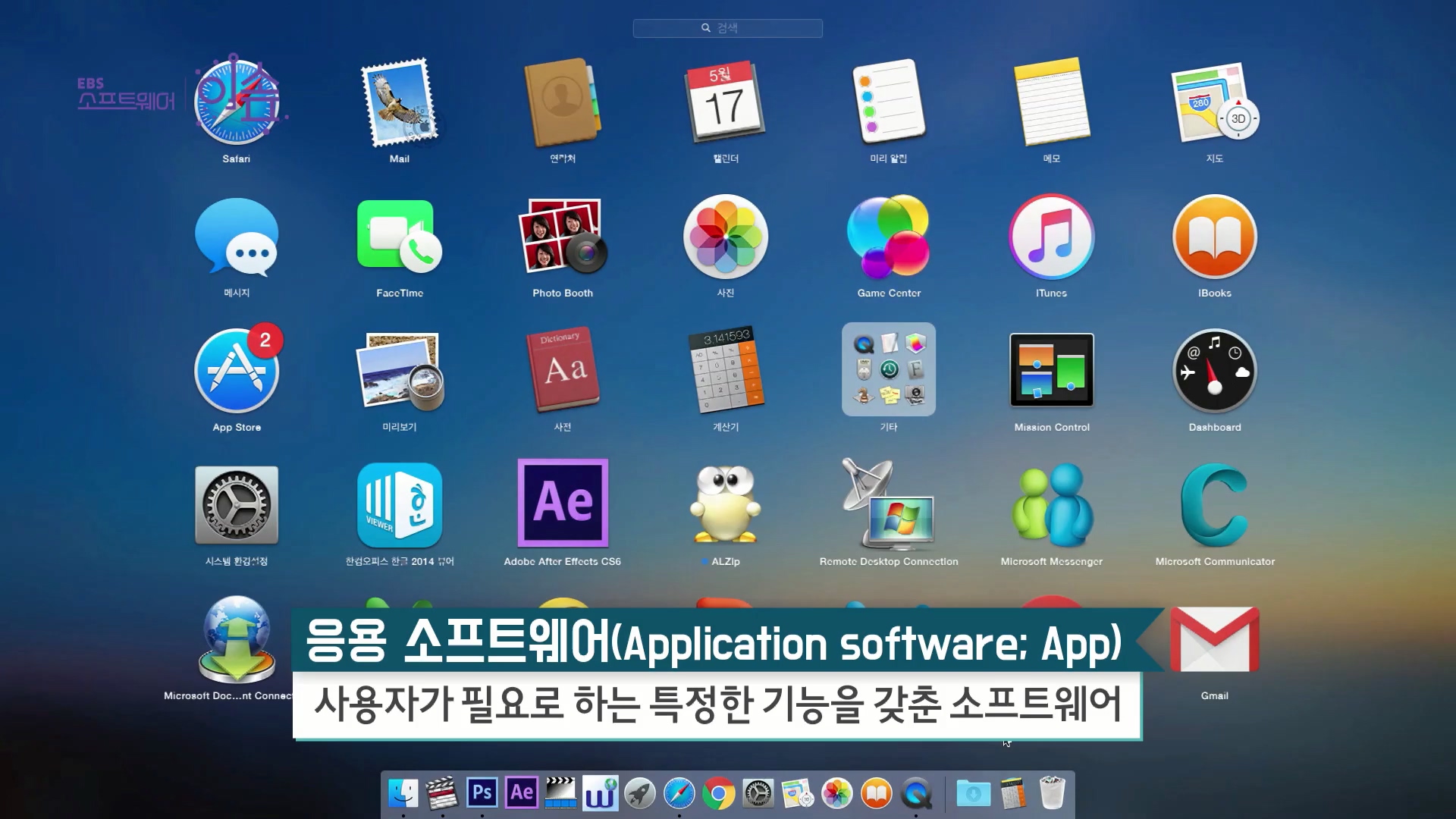Open the Messages (메시지) app
The image size is (1456, 819).
pos(237,237)
